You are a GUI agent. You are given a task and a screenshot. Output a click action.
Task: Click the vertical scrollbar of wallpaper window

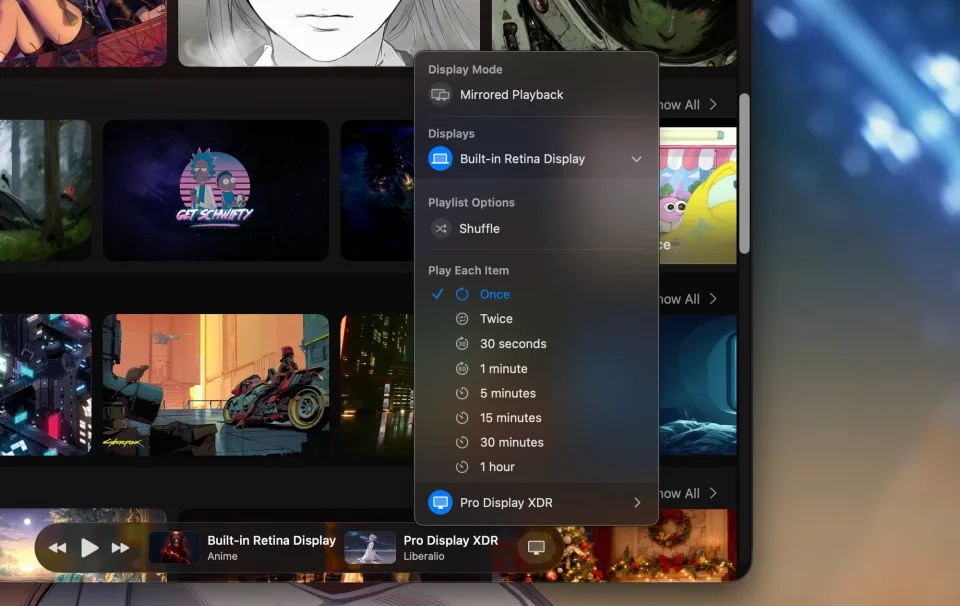point(744,173)
